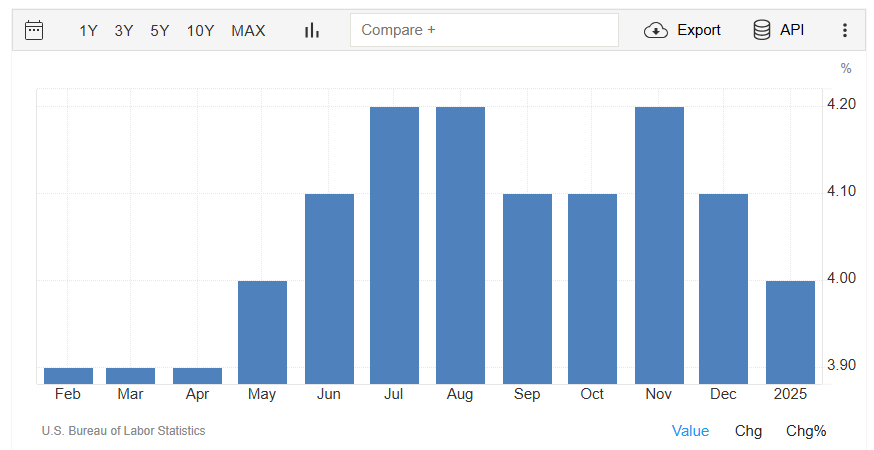
Task: Switch to Chg% display mode
Action: tap(806, 431)
